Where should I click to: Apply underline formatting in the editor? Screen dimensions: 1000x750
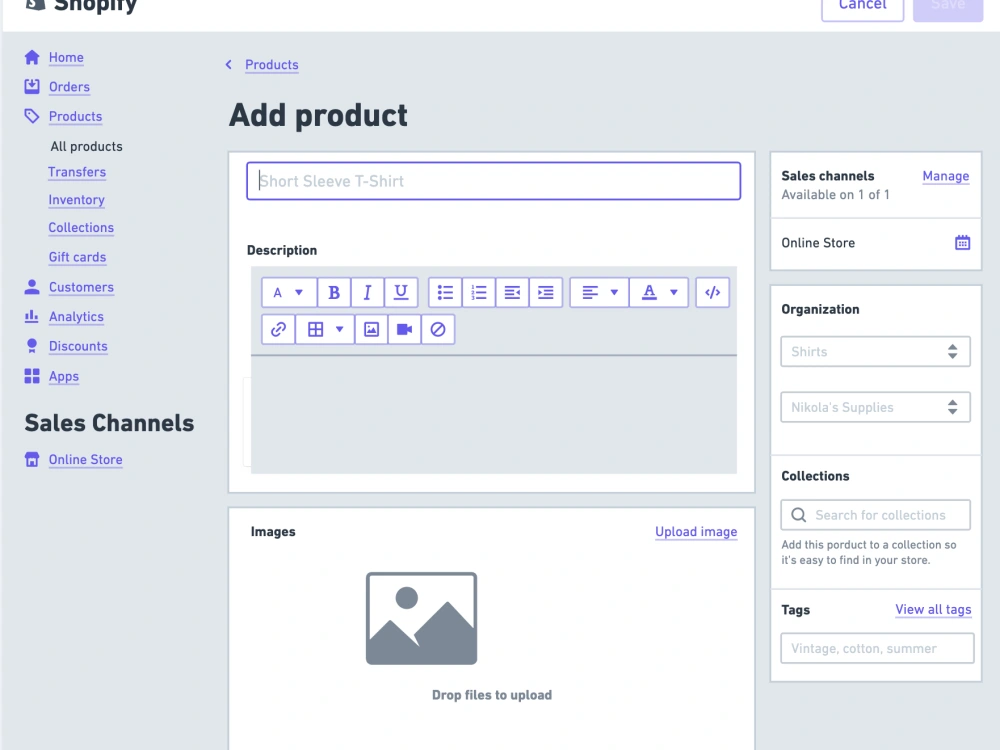[x=400, y=292]
